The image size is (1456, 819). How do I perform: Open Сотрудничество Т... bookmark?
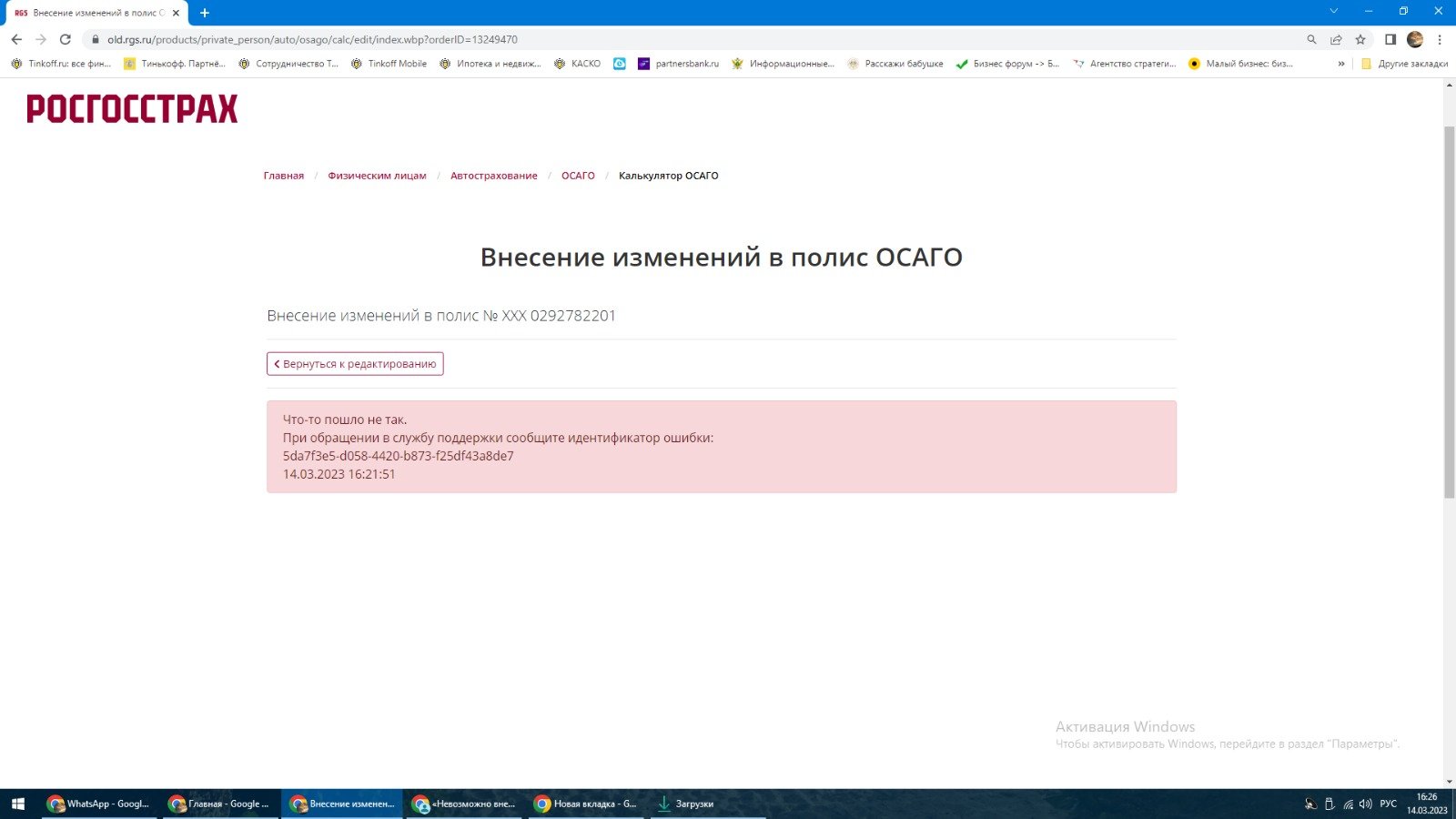[x=288, y=64]
